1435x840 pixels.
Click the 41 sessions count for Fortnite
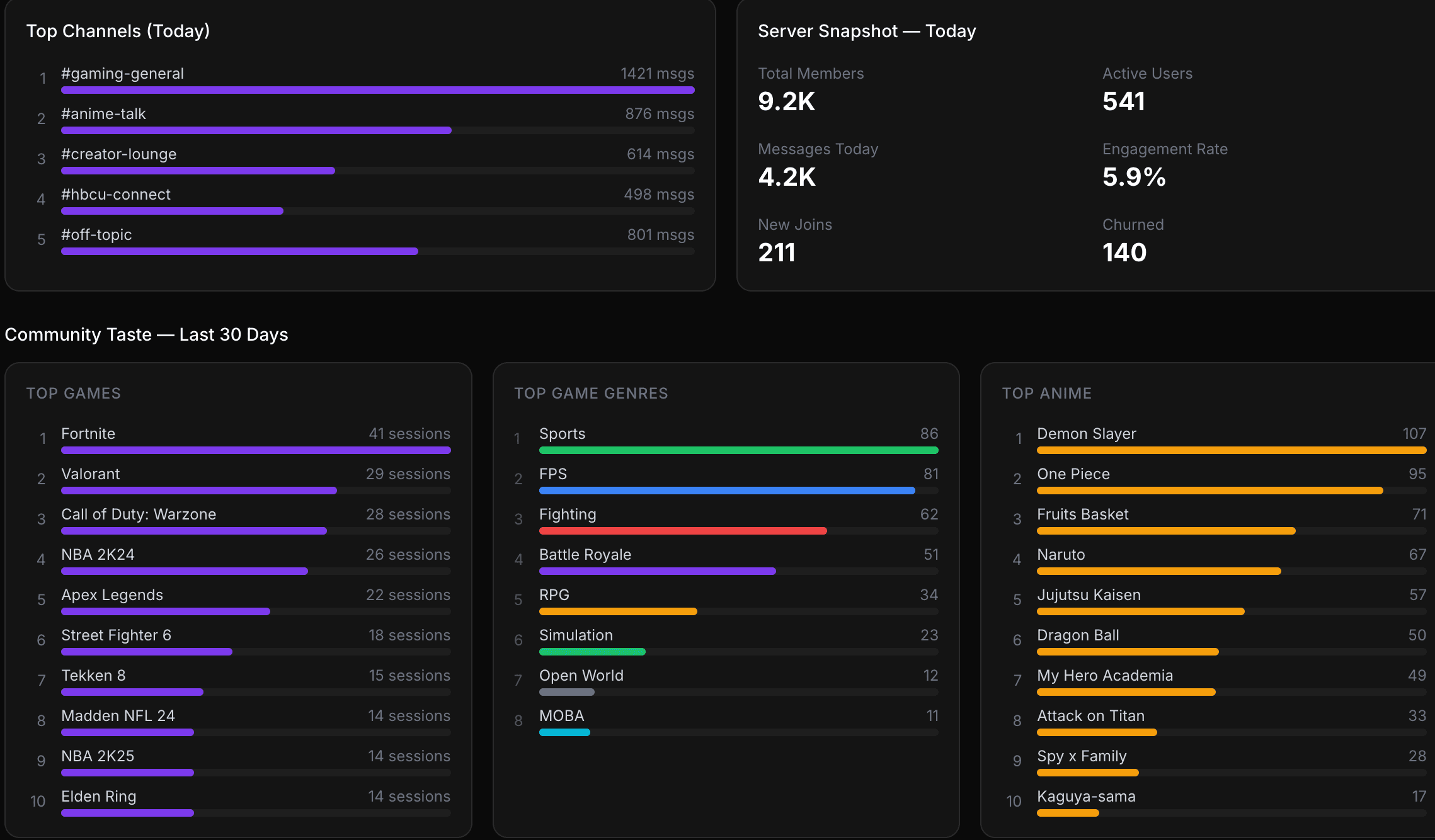pyautogui.click(x=409, y=434)
